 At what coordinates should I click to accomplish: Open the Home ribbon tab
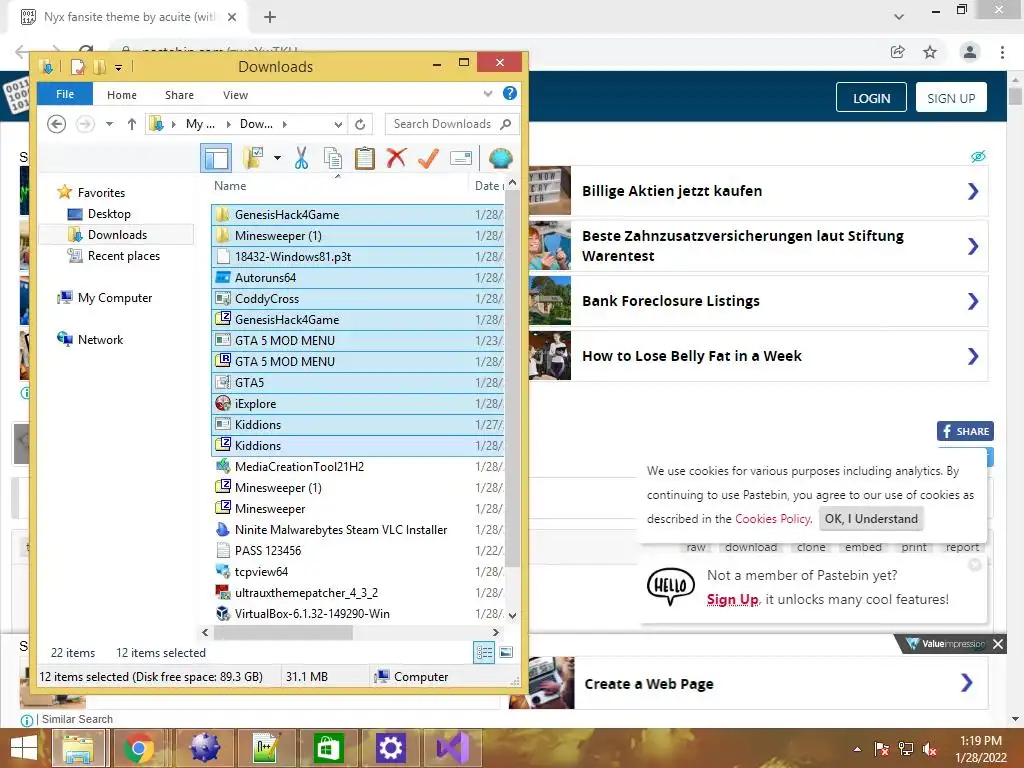tap(122, 95)
